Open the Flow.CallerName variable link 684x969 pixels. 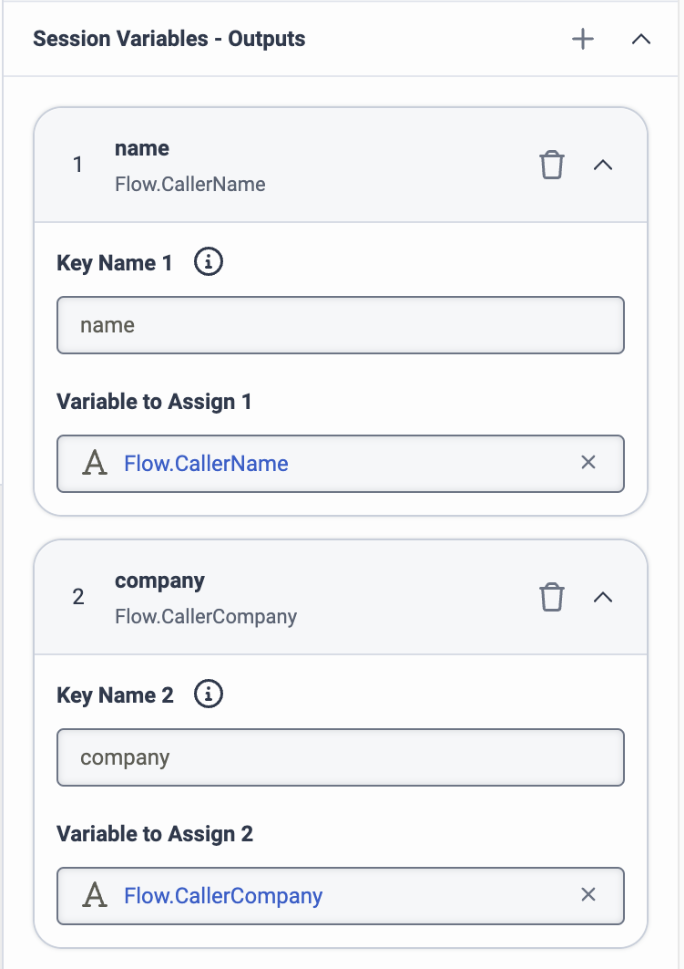(x=206, y=463)
